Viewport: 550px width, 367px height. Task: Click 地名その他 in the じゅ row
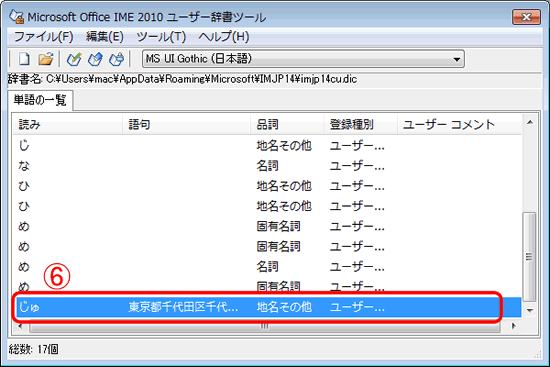pos(284,307)
